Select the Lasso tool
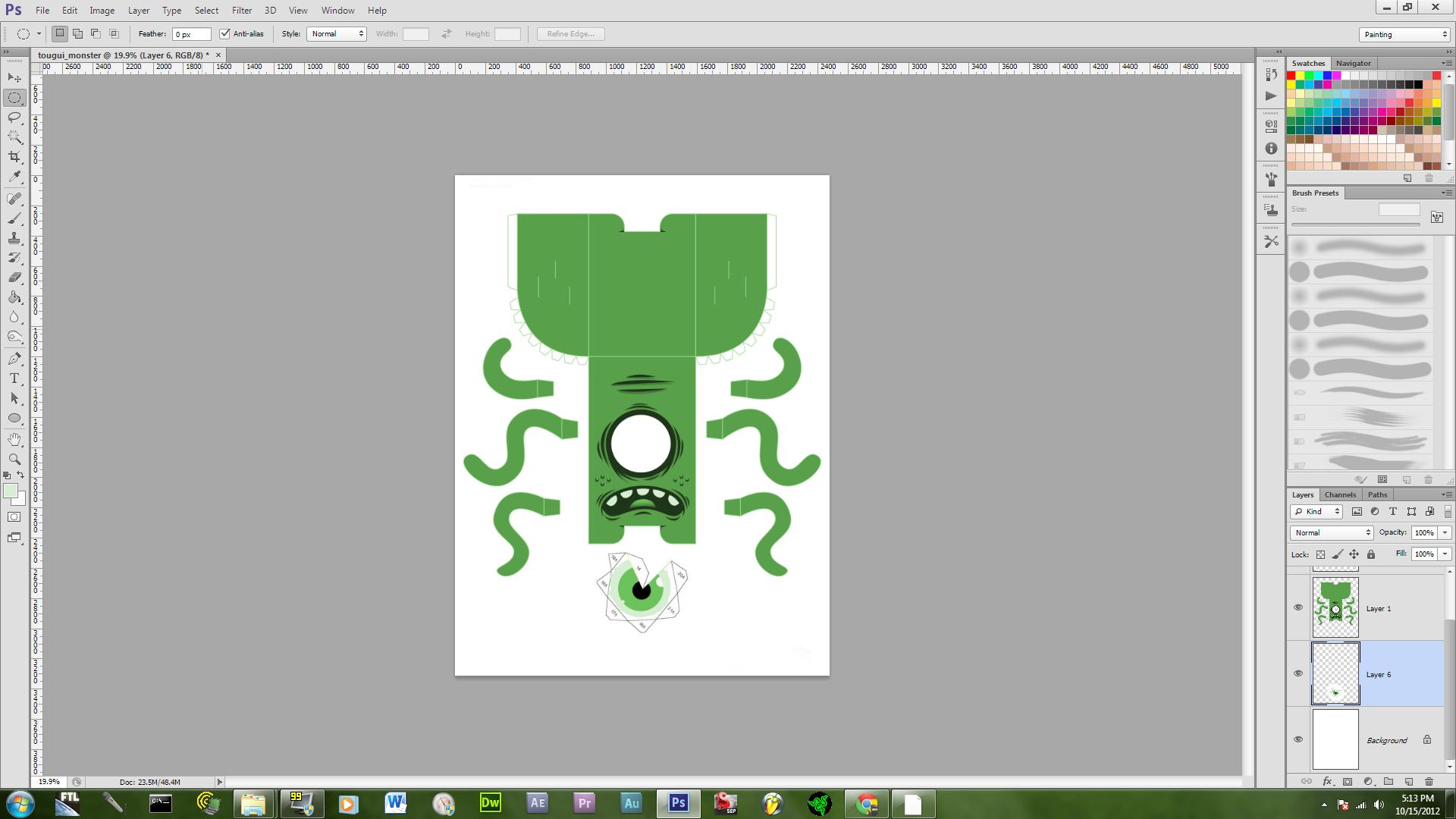This screenshot has height=819, width=1456. click(x=14, y=118)
